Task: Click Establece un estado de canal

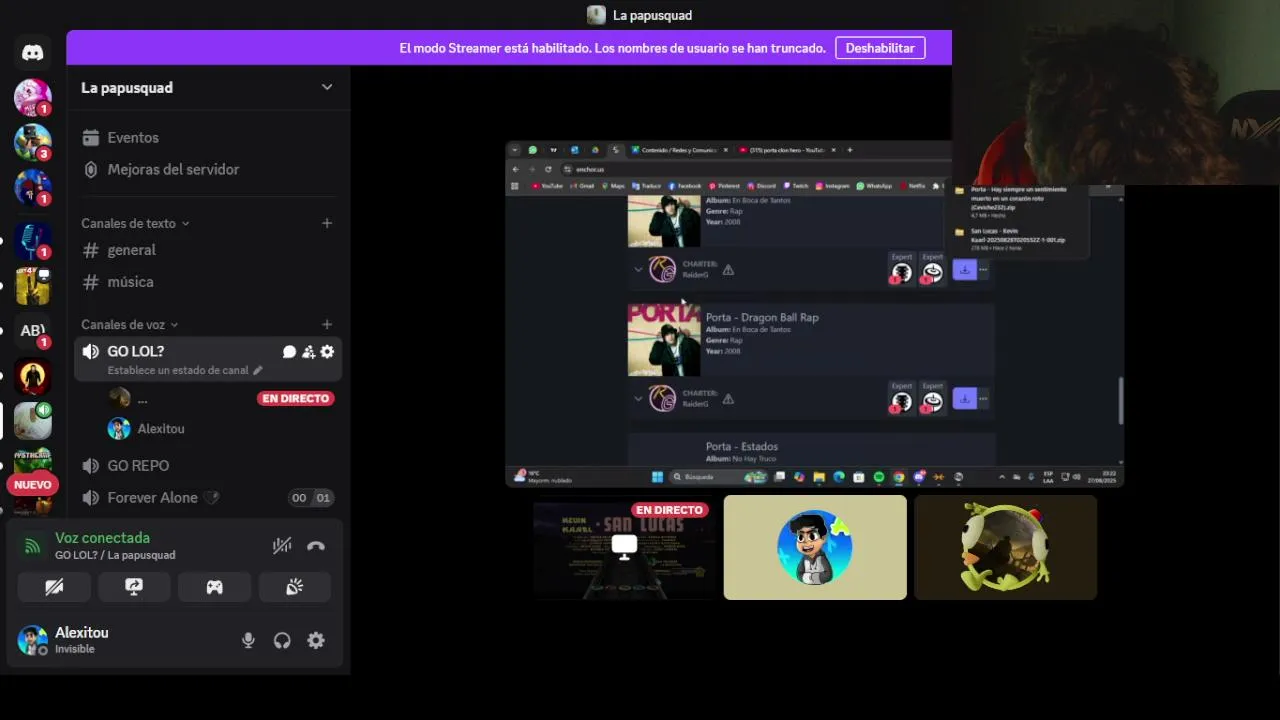Action: [178, 370]
